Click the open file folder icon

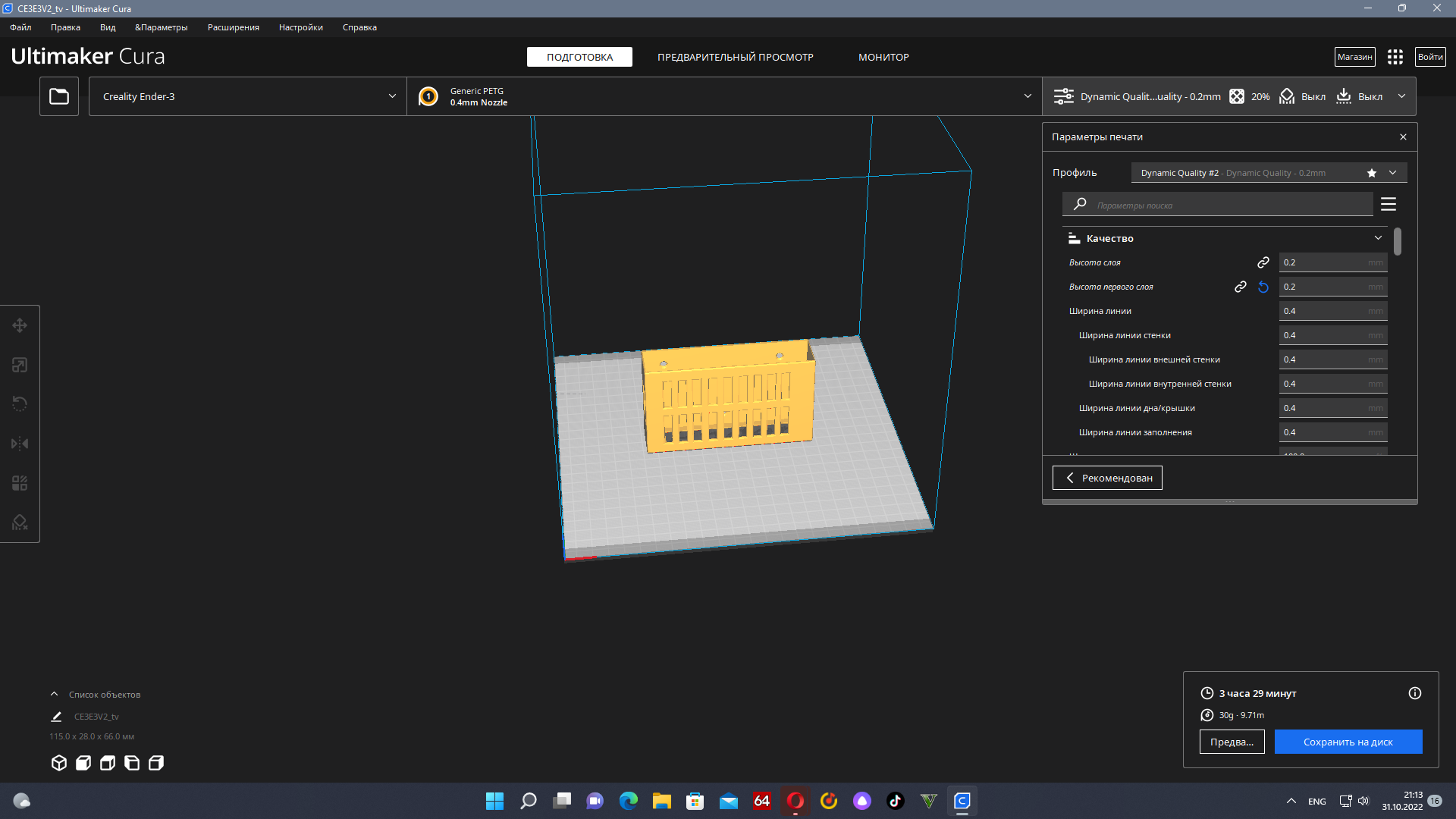(59, 96)
